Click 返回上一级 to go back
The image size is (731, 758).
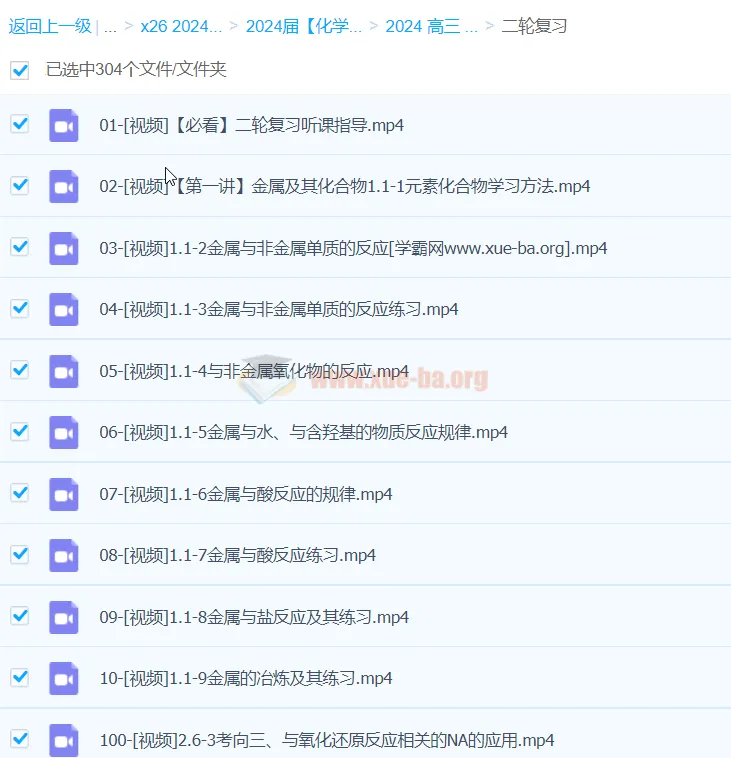[49, 26]
